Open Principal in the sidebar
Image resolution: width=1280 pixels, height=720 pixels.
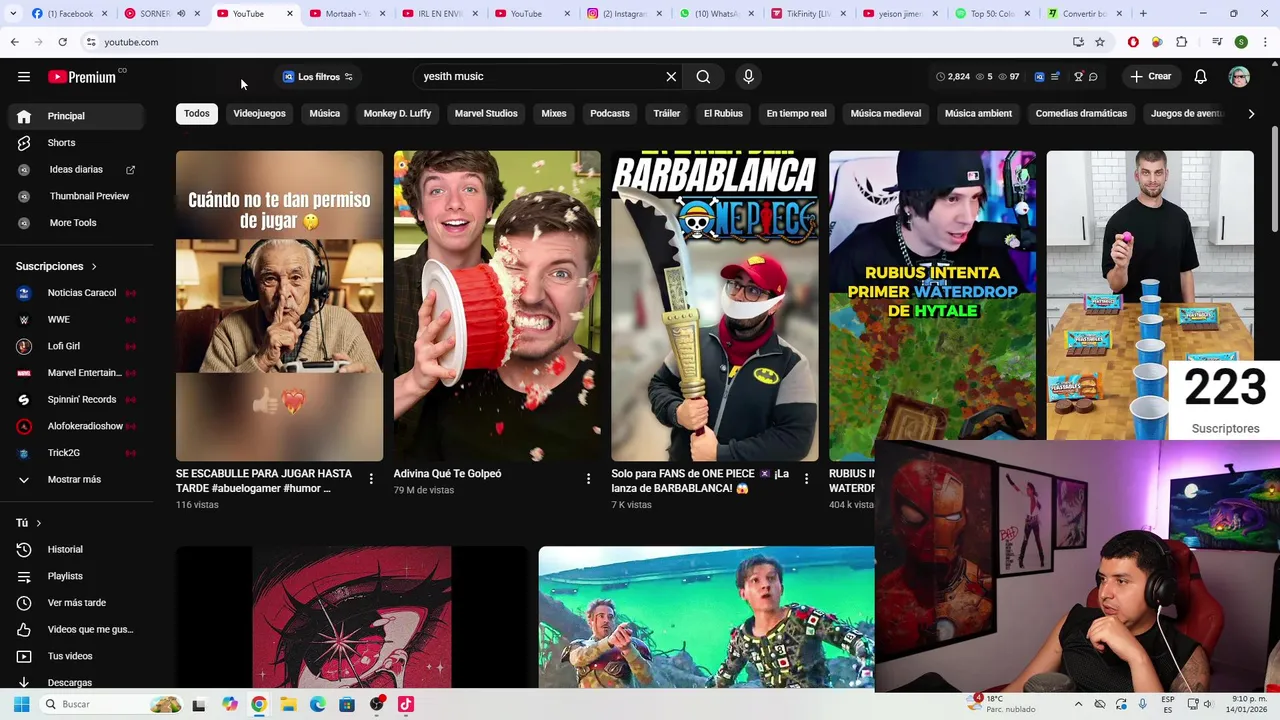click(77, 116)
